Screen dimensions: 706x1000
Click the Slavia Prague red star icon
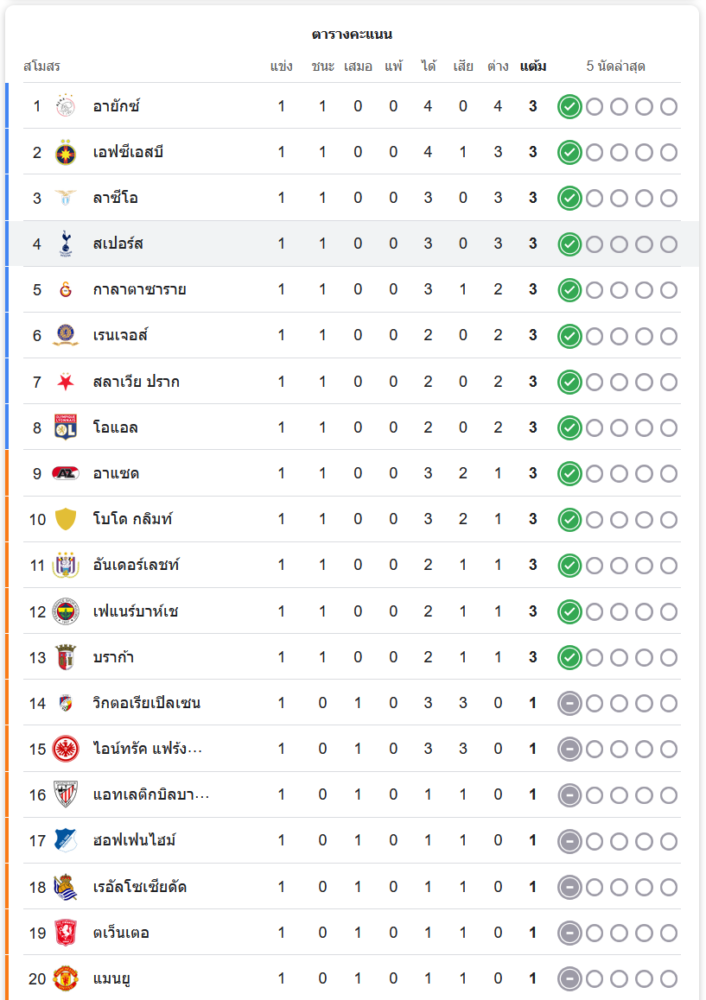(x=66, y=382)
